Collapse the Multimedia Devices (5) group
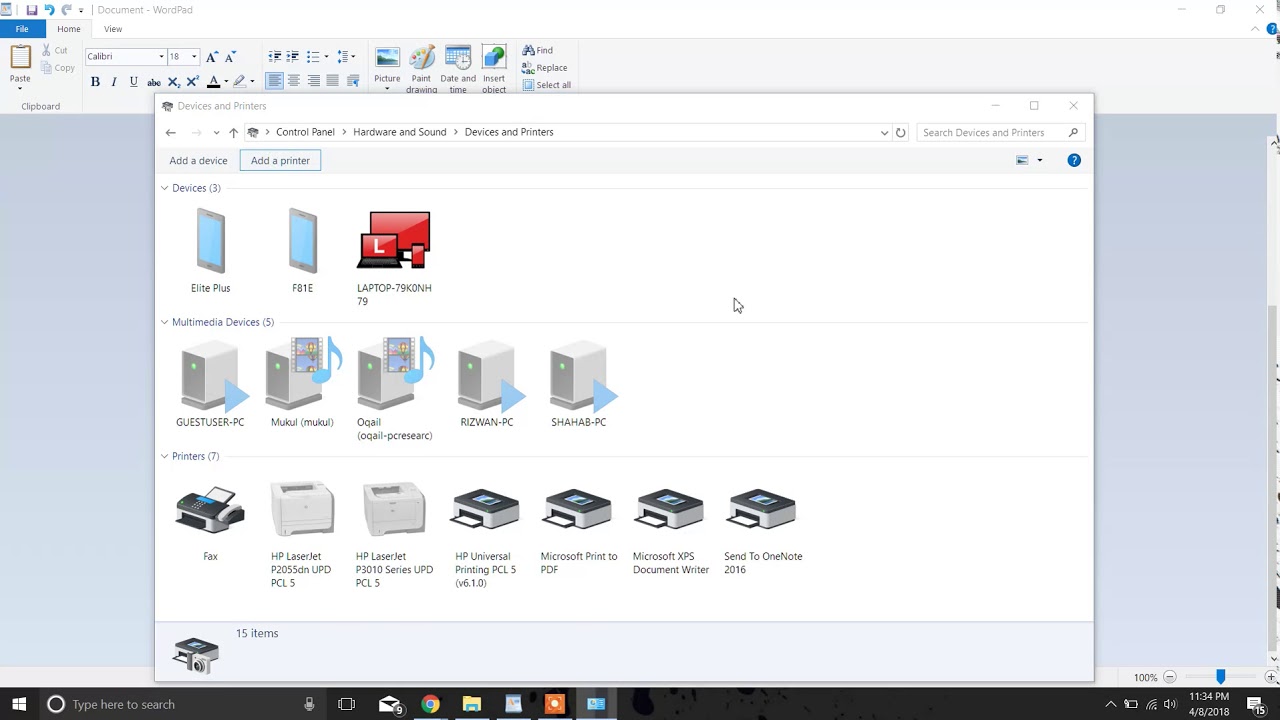The image size is (1280, 720). coord(164,322)
